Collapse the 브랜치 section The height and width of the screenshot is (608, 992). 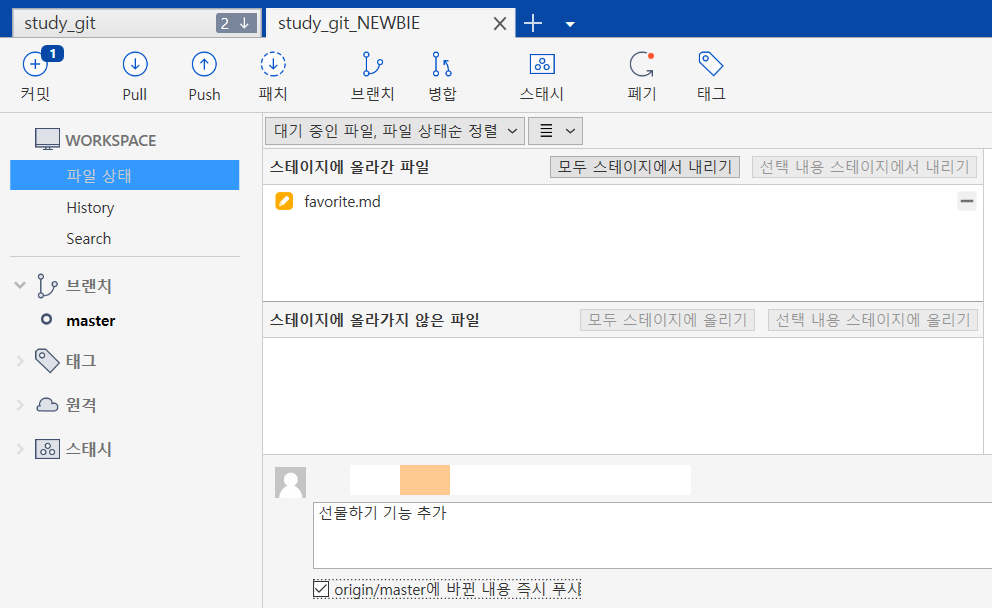coord(20,285)
